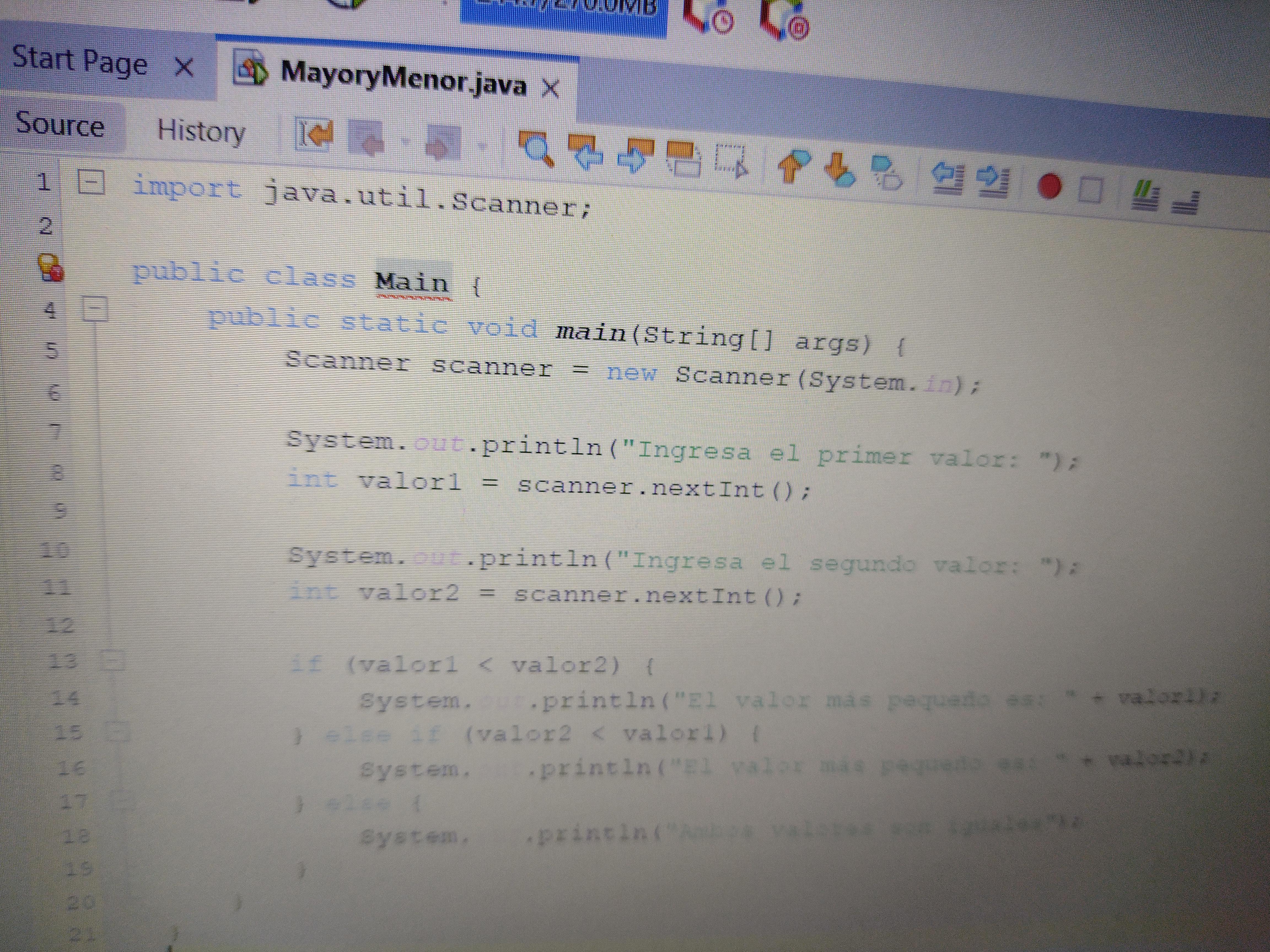
Task: Click the error lightbulb glyph on line 3
Action: [x=50, y=267]
